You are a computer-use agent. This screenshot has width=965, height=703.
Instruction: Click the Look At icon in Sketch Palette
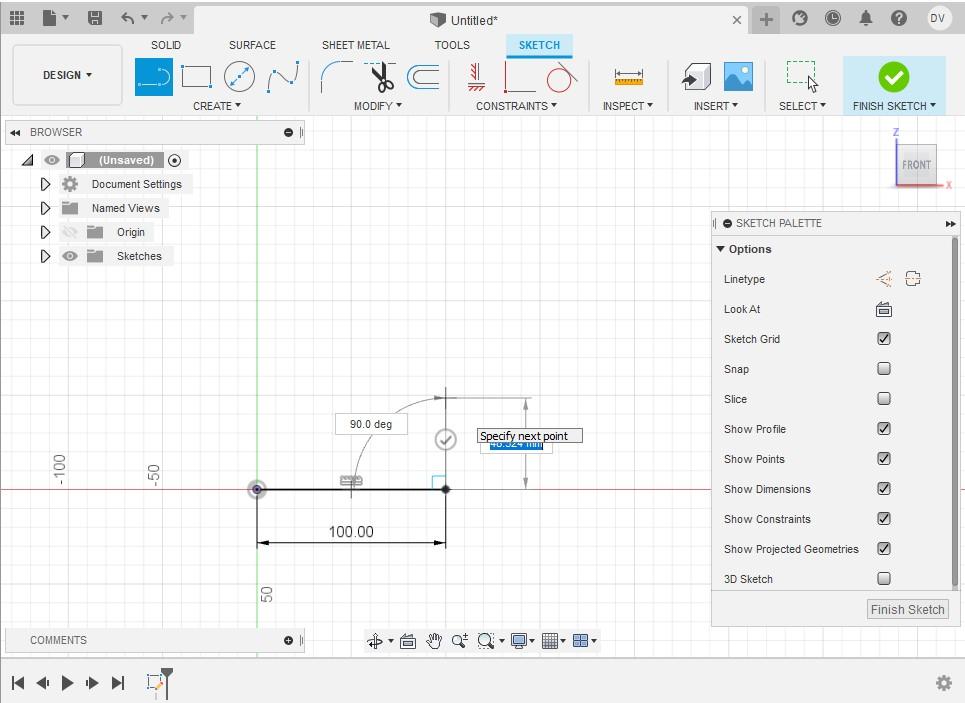[884, 309]
